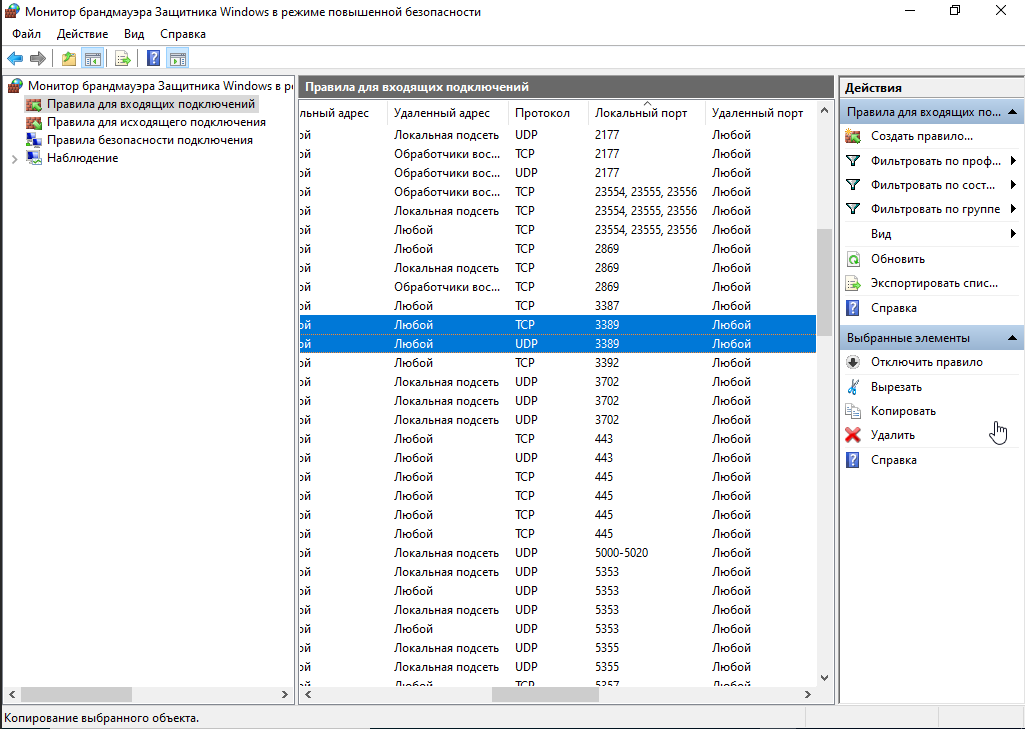The image size is (1025, 729).
Task: Expand the Наблюдение tree node
Action: [x=13, y=158]
